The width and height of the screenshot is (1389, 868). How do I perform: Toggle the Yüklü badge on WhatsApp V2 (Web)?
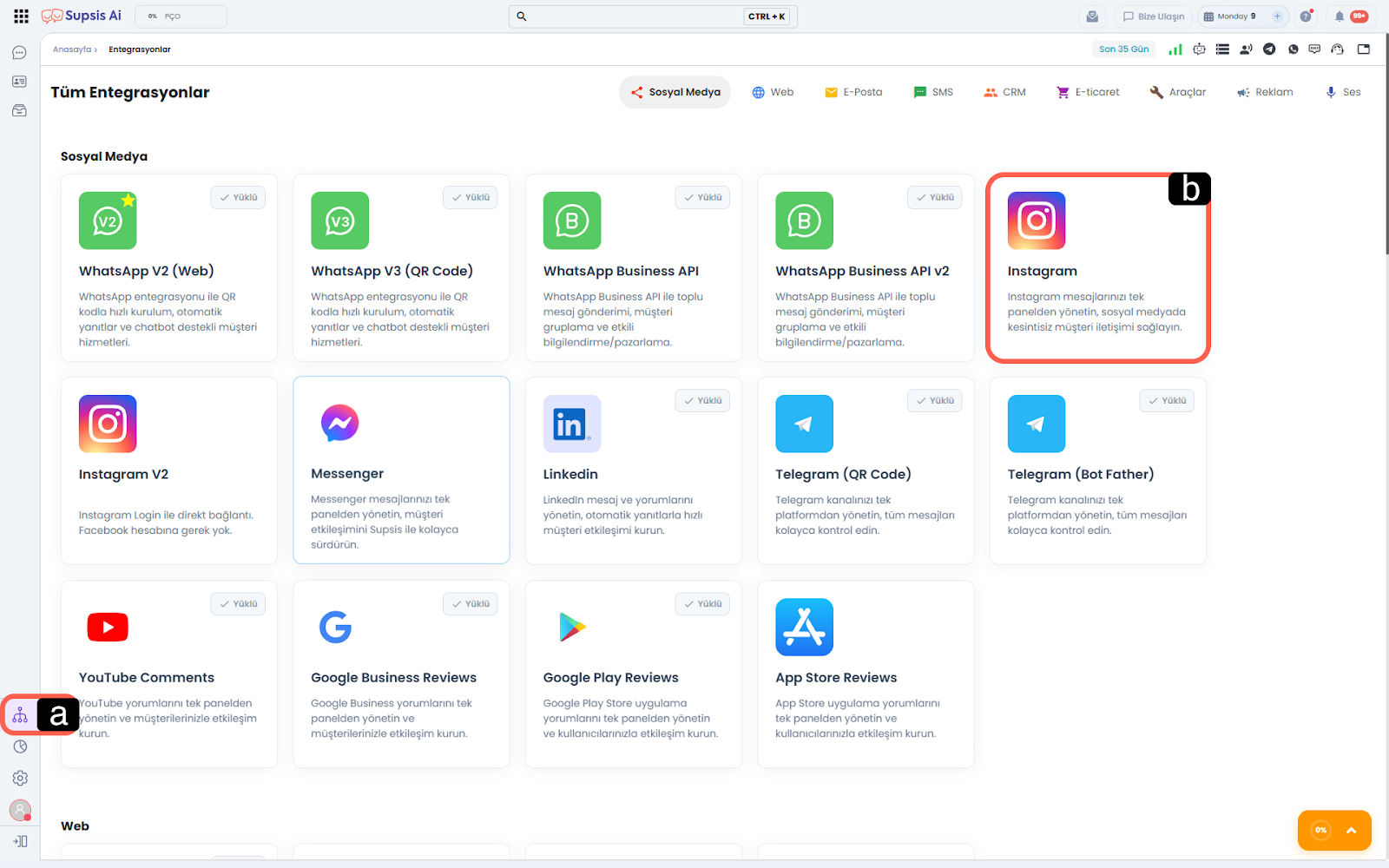(x=238, y=198)
